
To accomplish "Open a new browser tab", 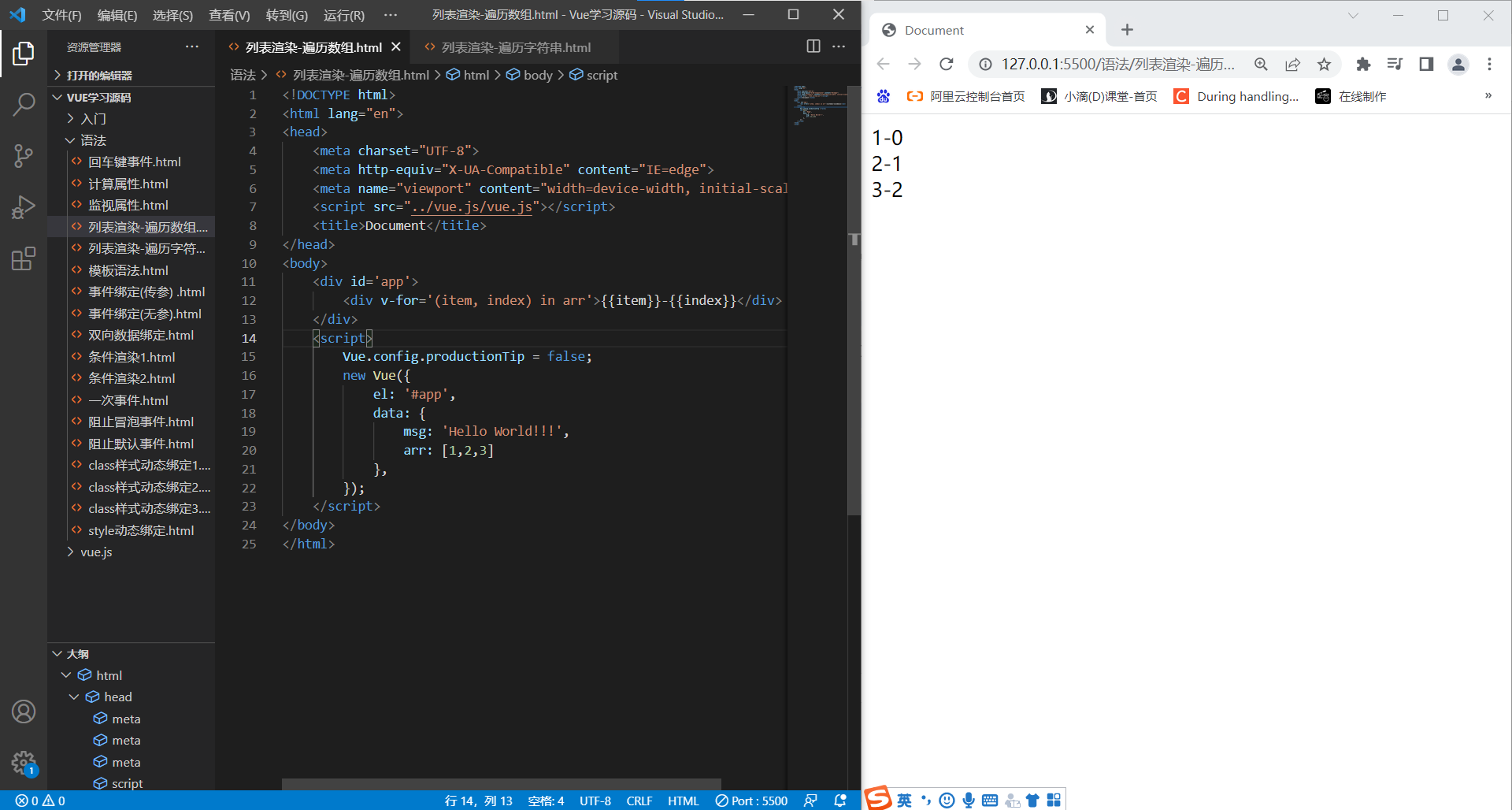I will click(x=1127, y=30).
